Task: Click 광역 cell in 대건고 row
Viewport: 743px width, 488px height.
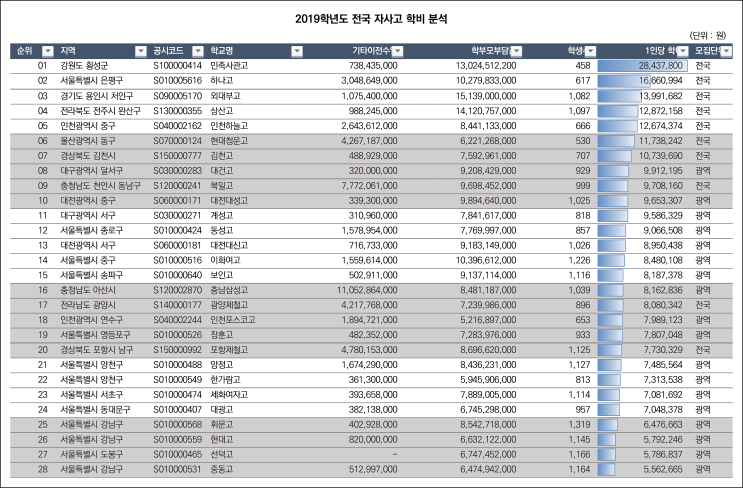Action: 703,171
